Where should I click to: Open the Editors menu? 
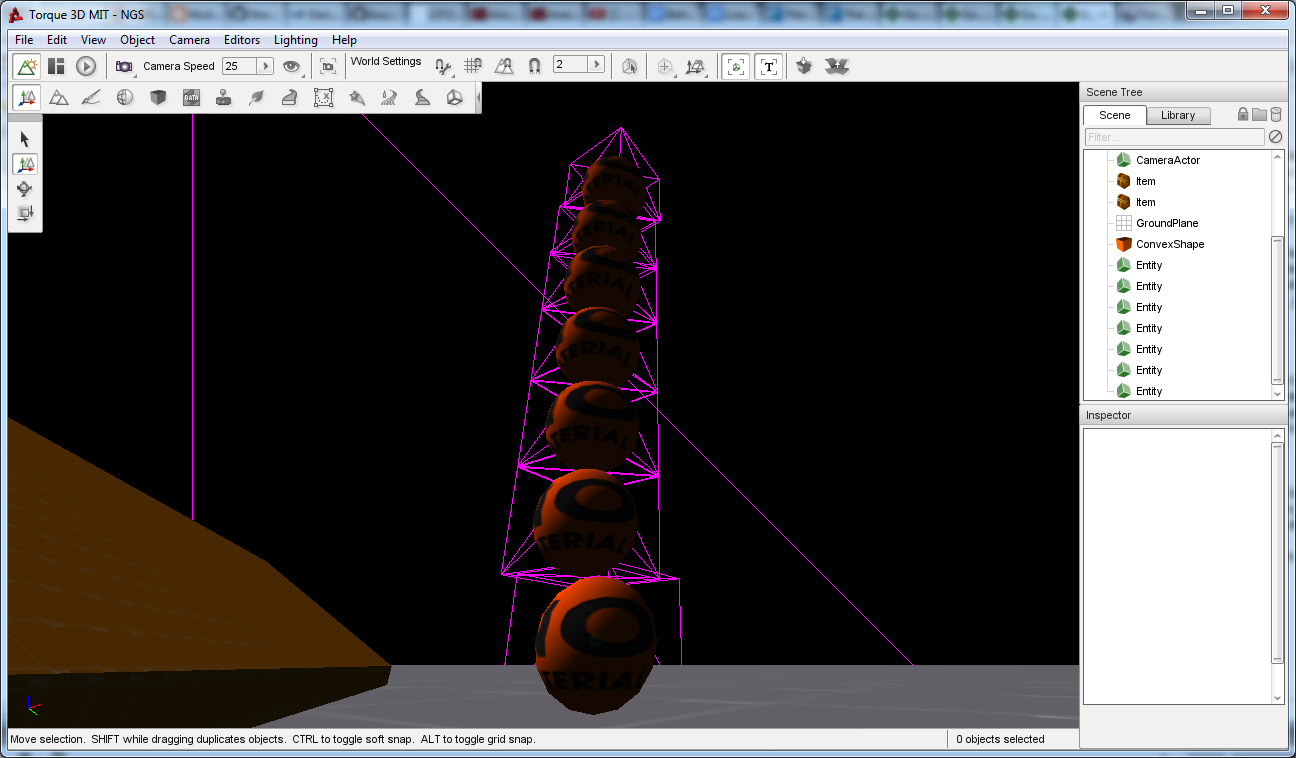coord(242,40)
